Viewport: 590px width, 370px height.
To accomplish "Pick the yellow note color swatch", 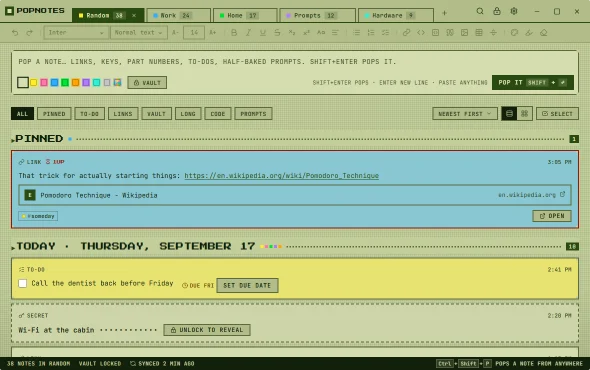I will click(33, 82).
